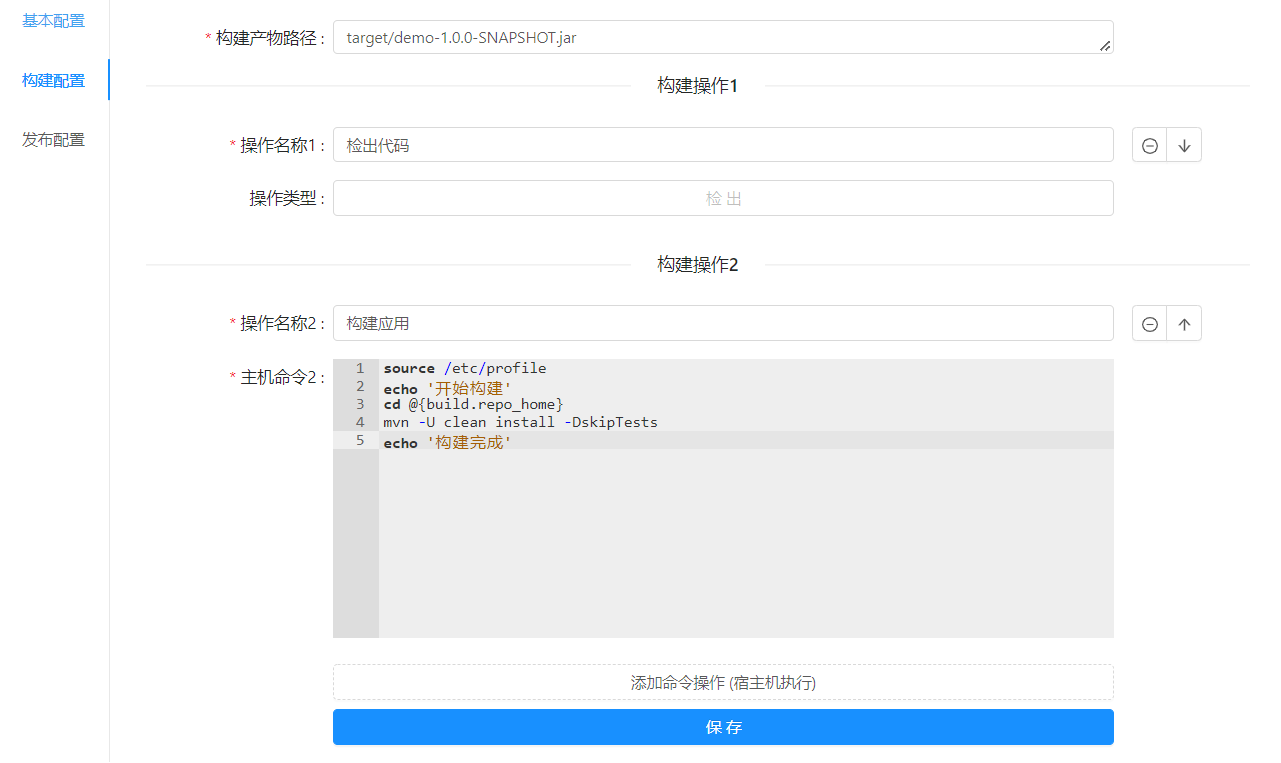
Task: Remove build operation 2 with minus icon
Action: (1150, 323)
